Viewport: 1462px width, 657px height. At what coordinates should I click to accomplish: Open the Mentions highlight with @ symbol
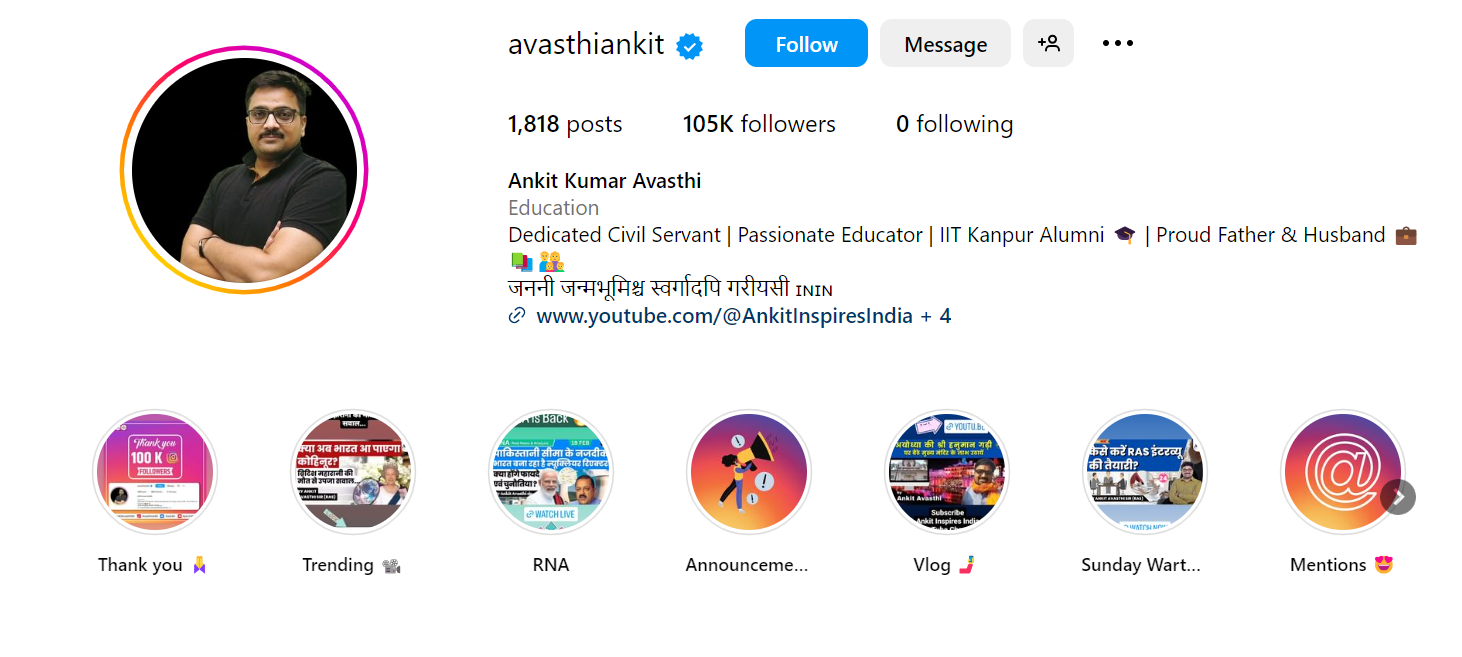coord(1343,472)
